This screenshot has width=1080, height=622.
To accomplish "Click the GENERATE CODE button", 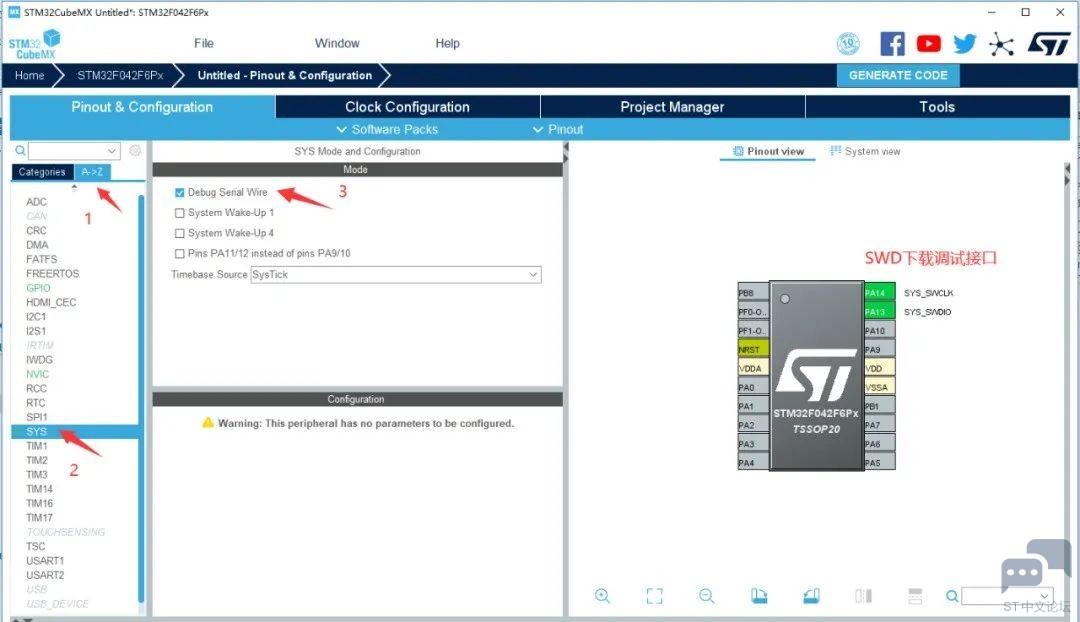I will [x=897, y=75].
